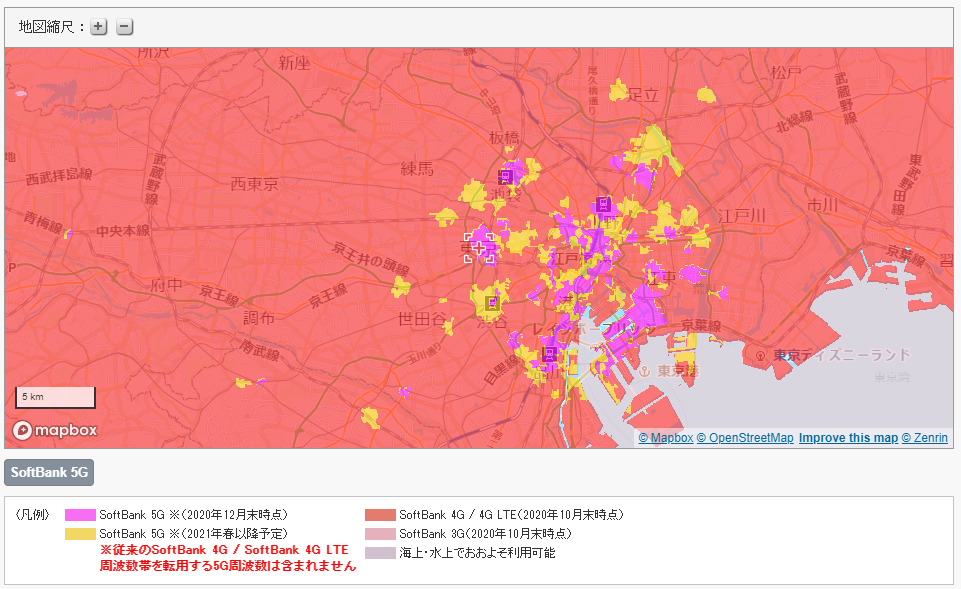Click the 市川 map label
The height and width of the screenshot is (589, 961).
(x=822, y=205)
